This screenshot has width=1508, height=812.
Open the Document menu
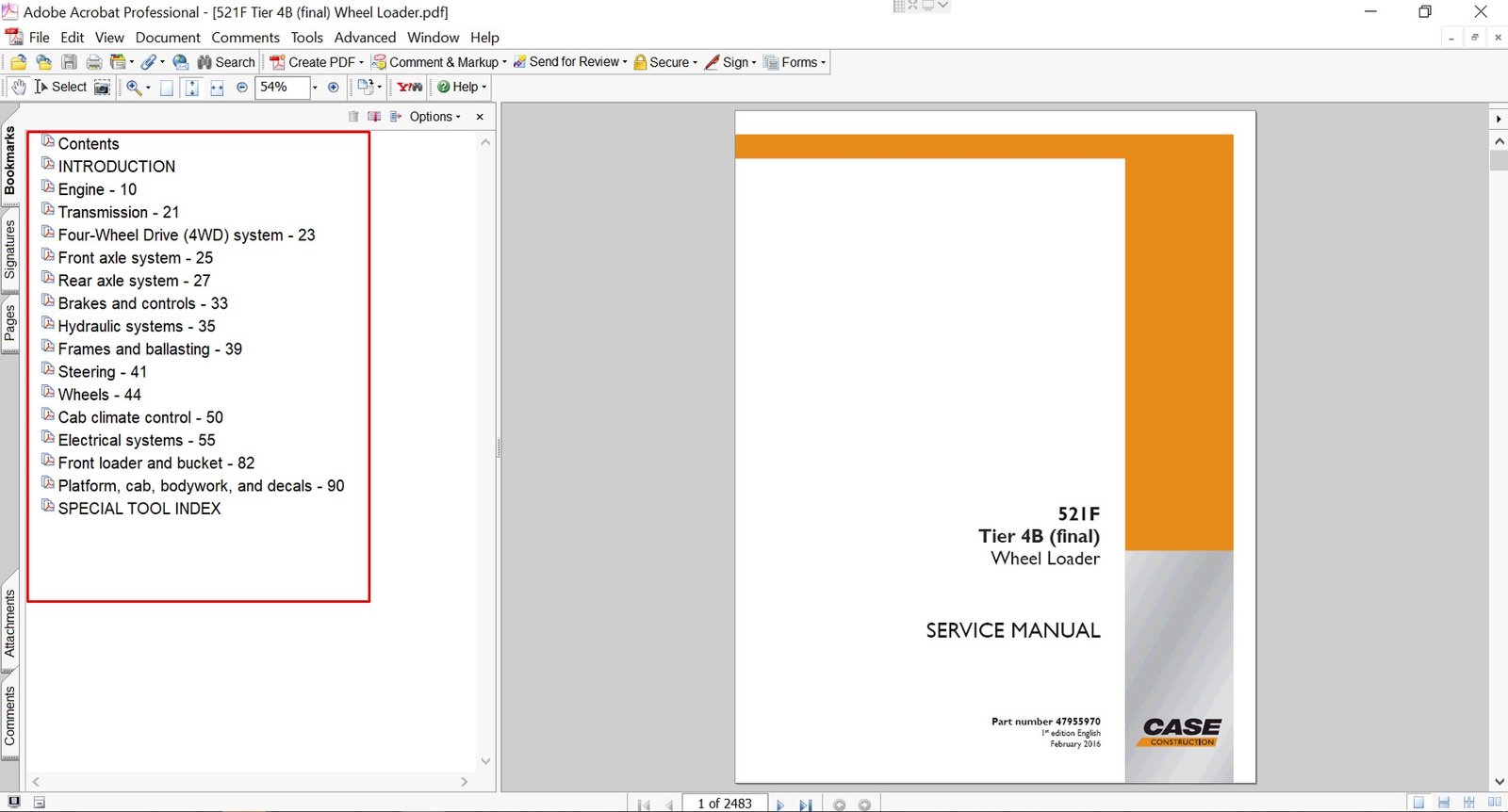point(167,38)
